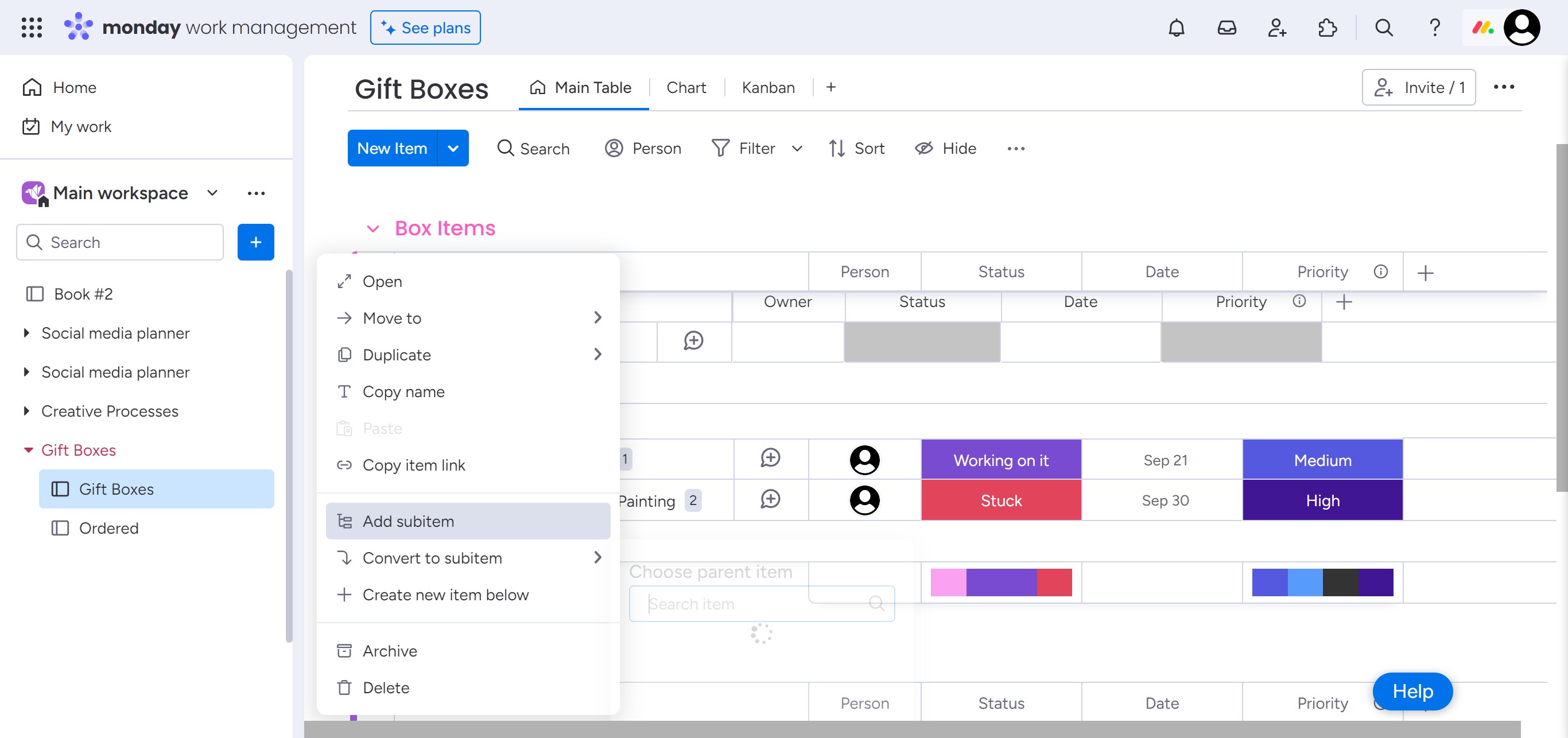Open the notifications bell icon

[1176, 28]
